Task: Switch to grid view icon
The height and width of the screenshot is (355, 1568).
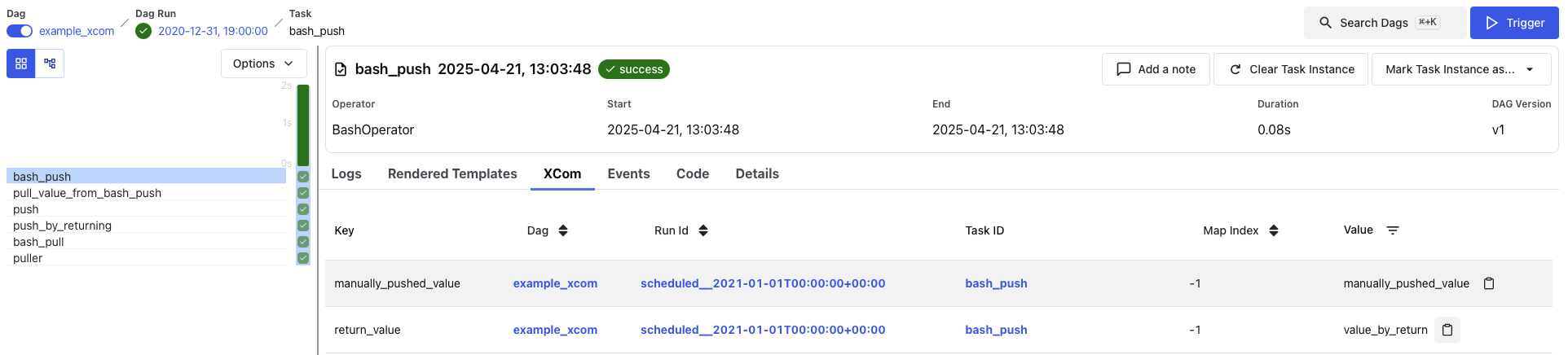Action: [x=21, y=64]
